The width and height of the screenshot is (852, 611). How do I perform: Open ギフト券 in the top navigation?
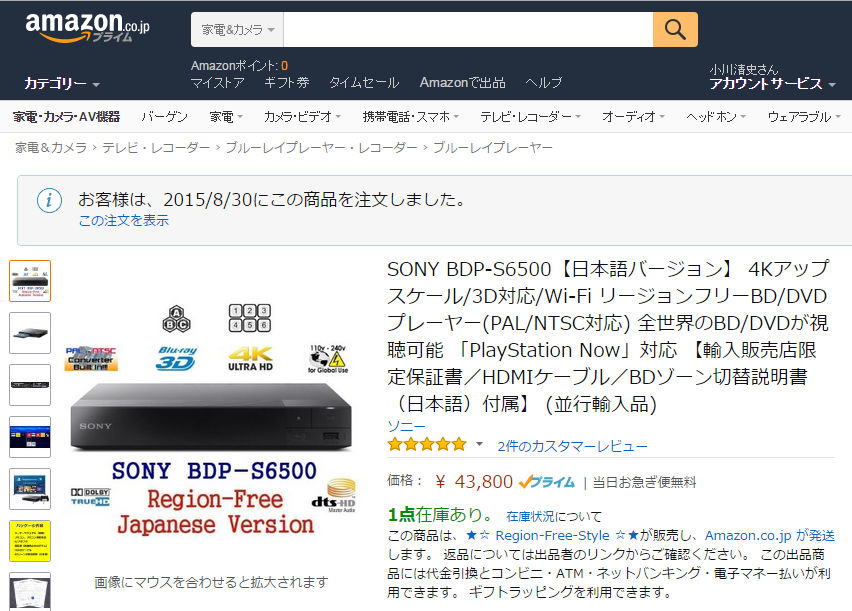click(x=286, y=83)
